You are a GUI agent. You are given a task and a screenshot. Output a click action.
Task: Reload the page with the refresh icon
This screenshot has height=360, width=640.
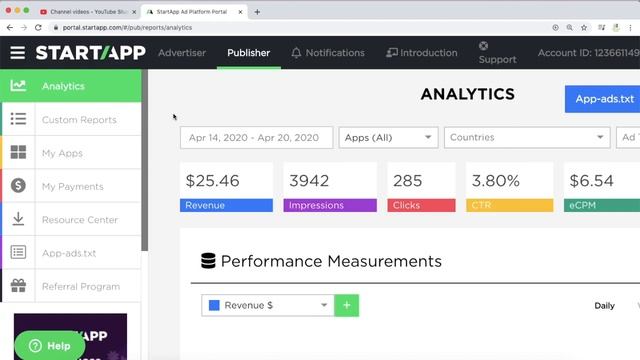pos(38,27)
